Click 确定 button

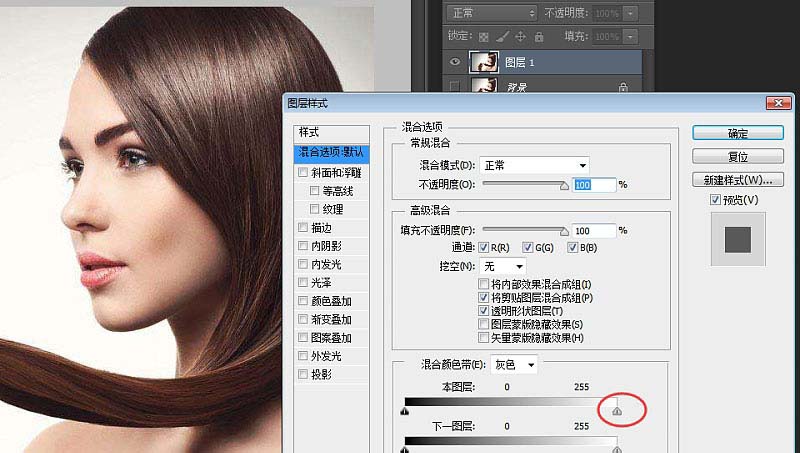coord(738,133)
